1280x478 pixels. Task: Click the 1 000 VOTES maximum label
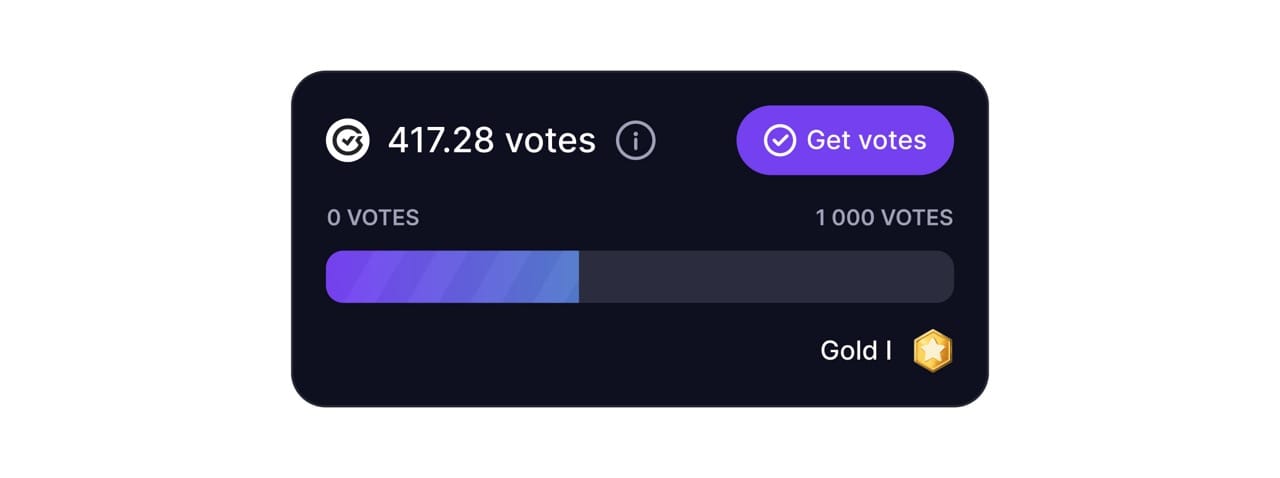tap(884, 218)
